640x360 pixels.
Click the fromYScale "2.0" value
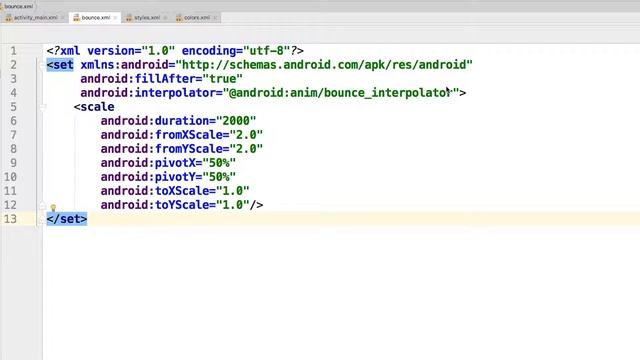click(x=246, y=149)
